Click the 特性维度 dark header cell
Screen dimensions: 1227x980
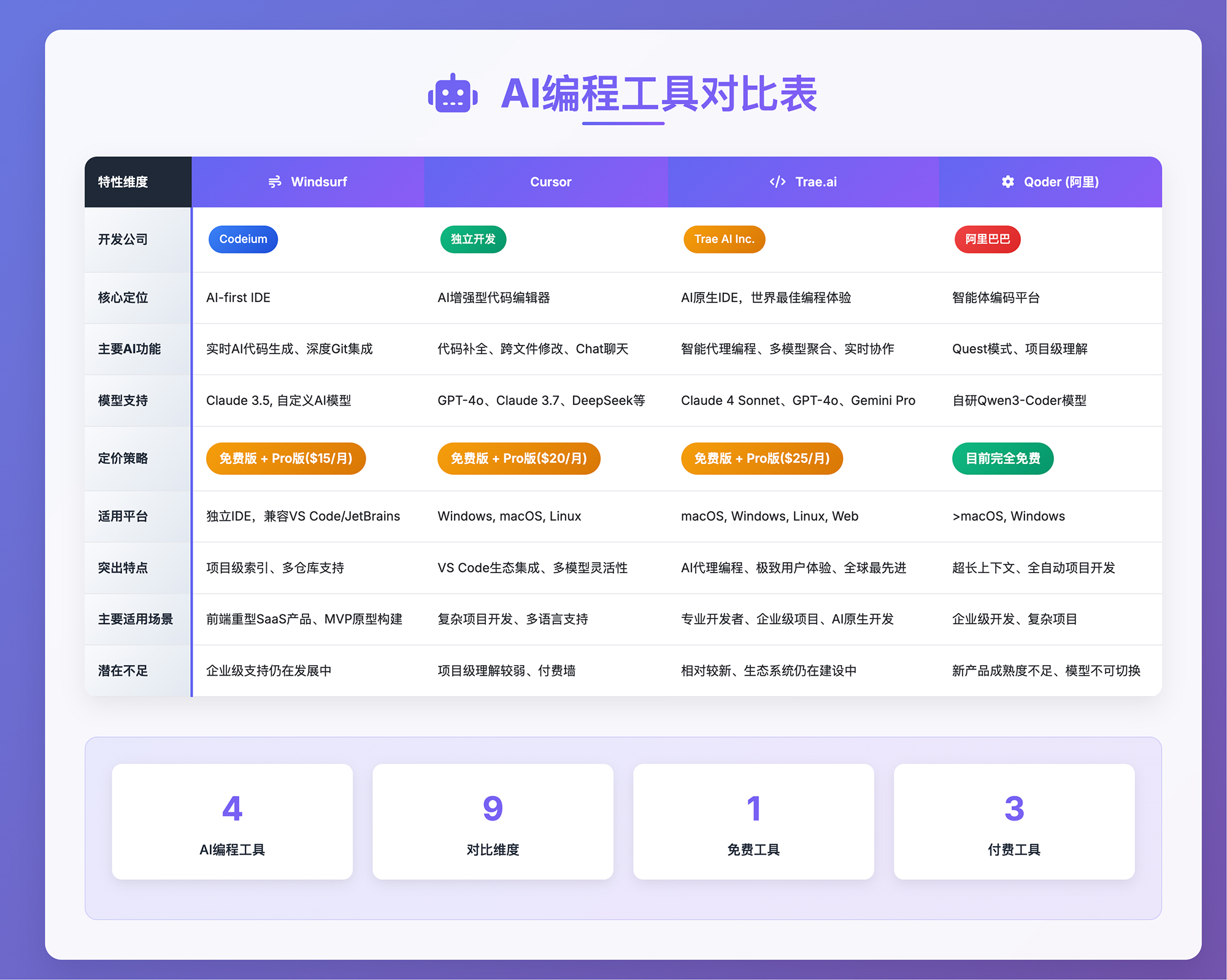click(121, 182)
